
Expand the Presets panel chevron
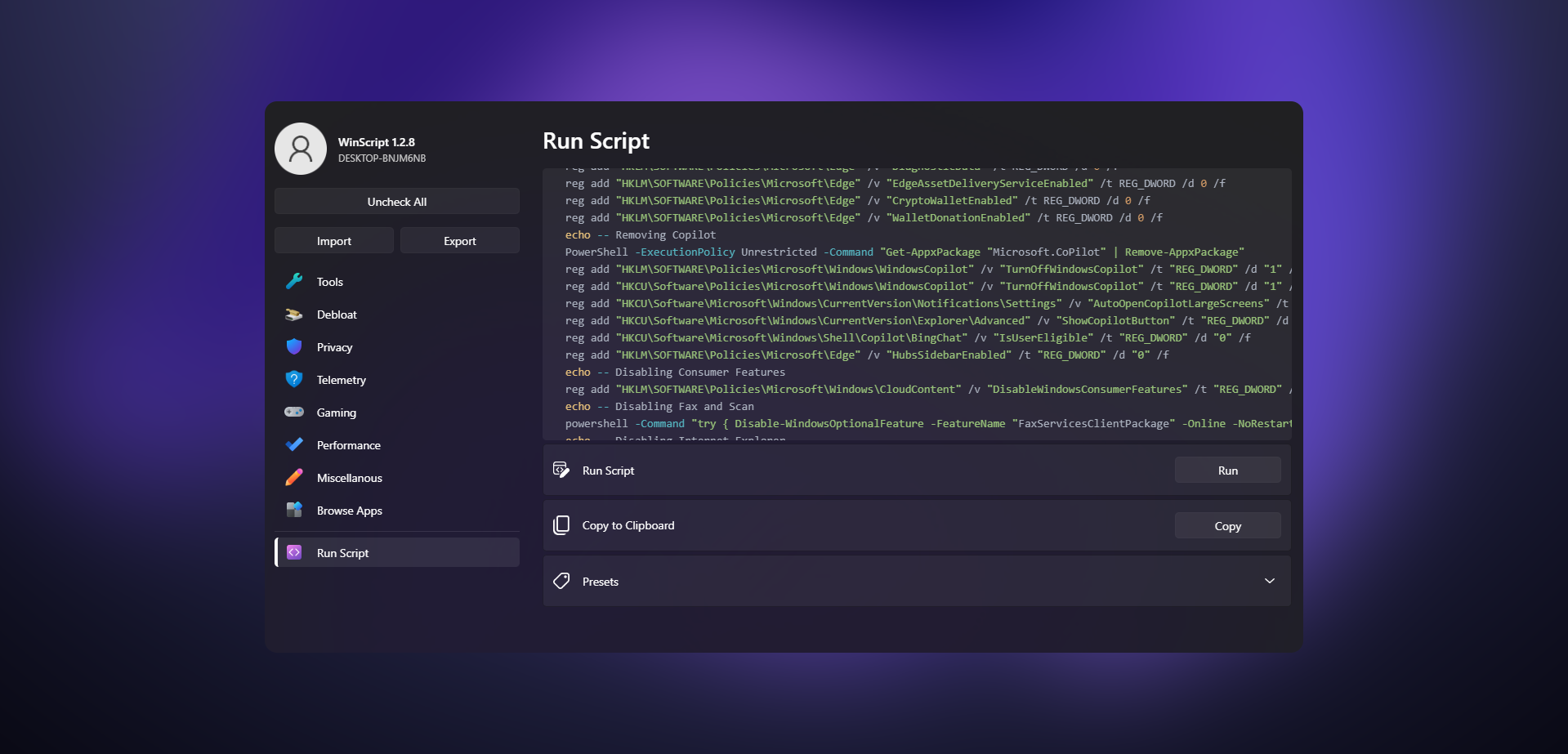pyautogui.click(x=1270, y=581)
